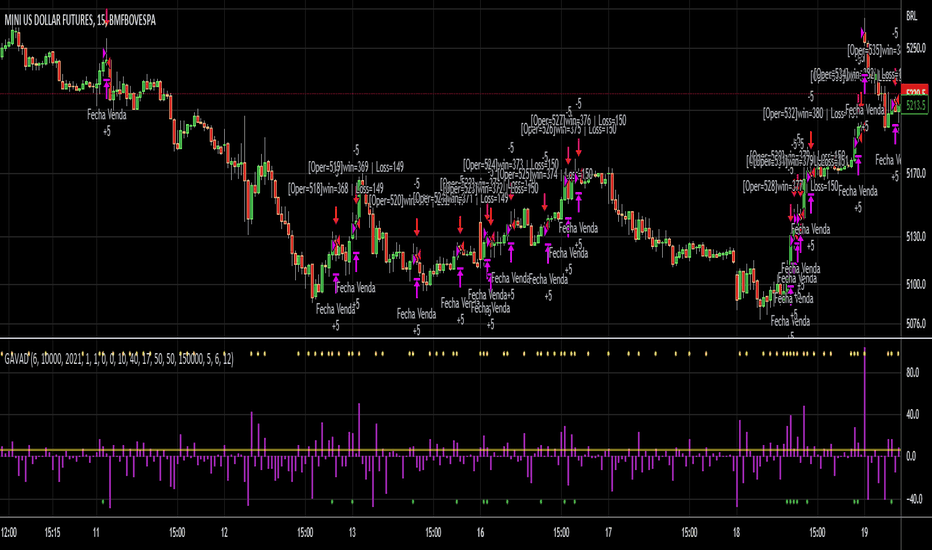The width and height of the screenshot is (932, 550).
Task: Click the 5170.0 price axis label
Action: 916,174
